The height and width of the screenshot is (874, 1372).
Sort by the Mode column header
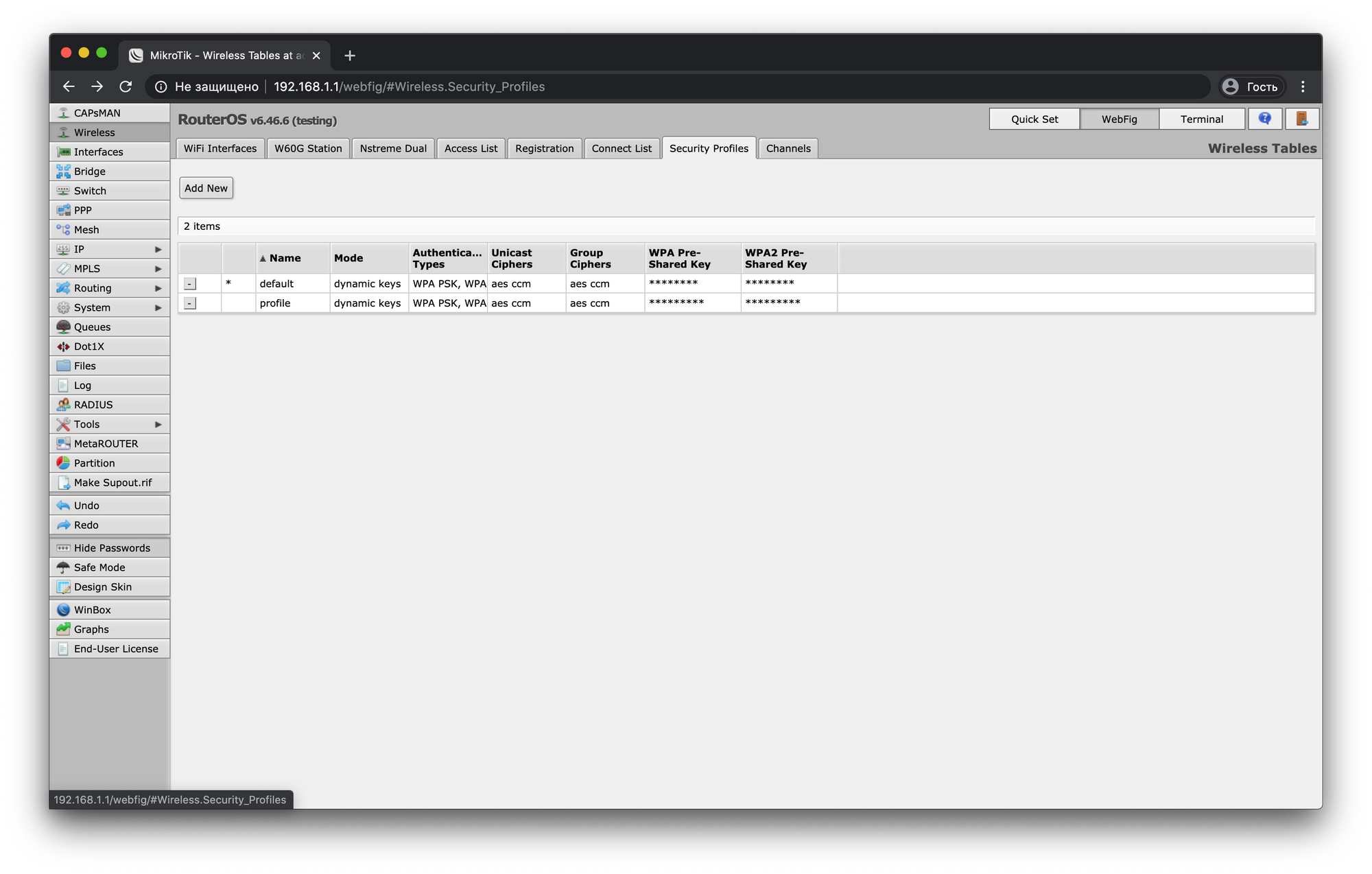pyautogui.click(x=369, y=259)
